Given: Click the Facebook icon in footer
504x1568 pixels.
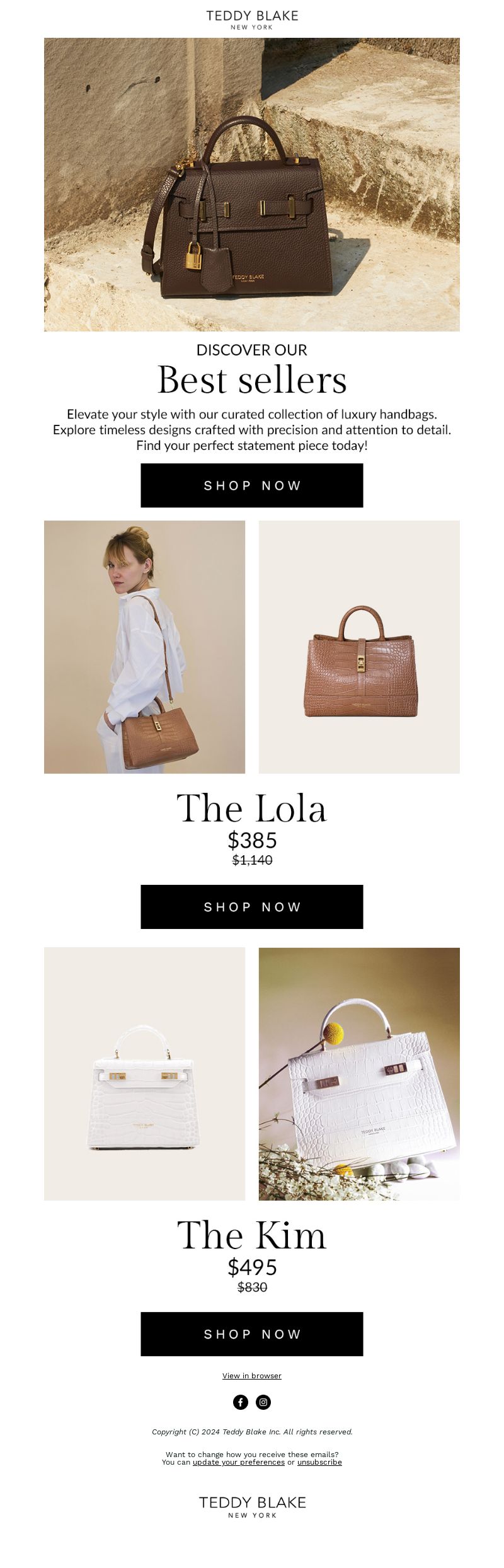Looking at the screenshot, I should point(241,1402).
